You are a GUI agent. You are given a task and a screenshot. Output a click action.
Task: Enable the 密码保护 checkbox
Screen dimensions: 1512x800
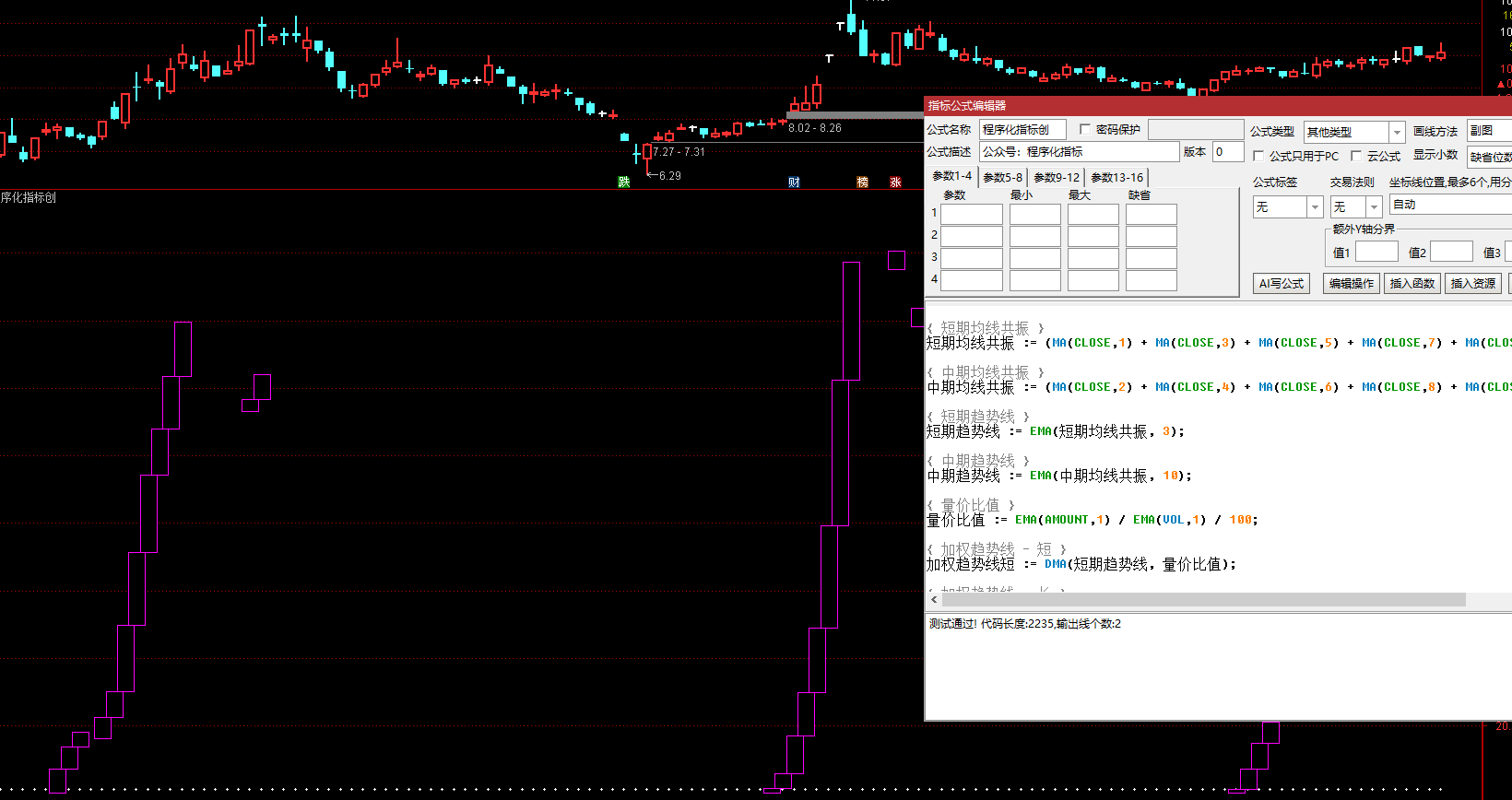1085,130
